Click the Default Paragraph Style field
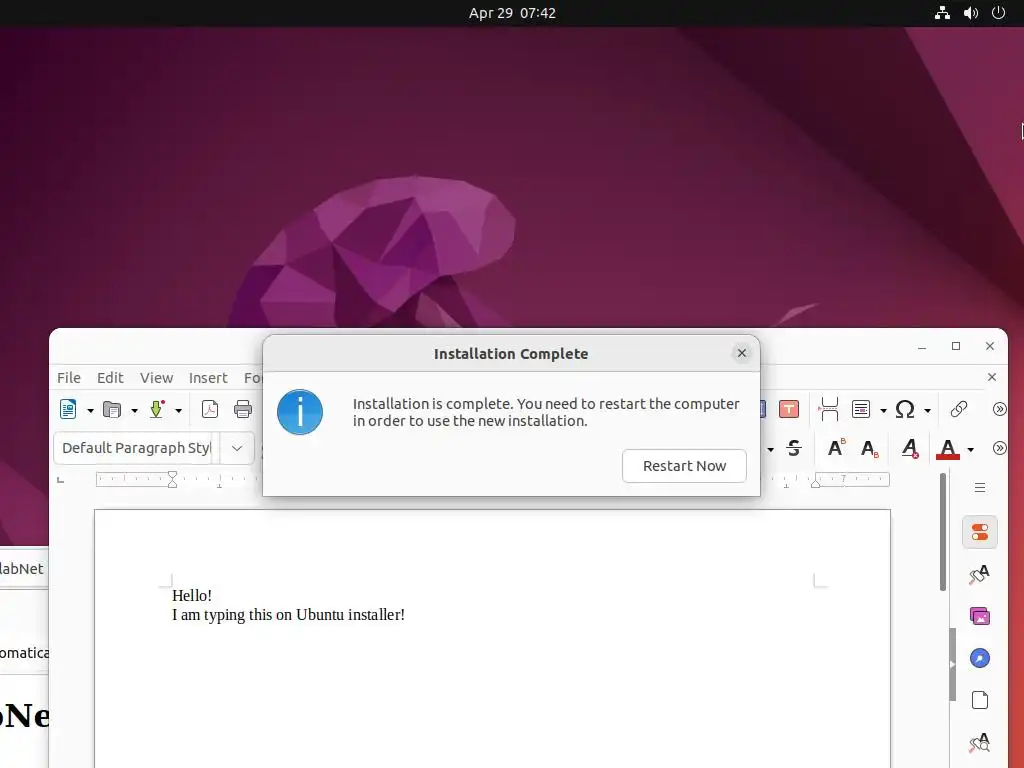Image resolution: width=1024 pixels, height=768 pixels. click(136, 448)
